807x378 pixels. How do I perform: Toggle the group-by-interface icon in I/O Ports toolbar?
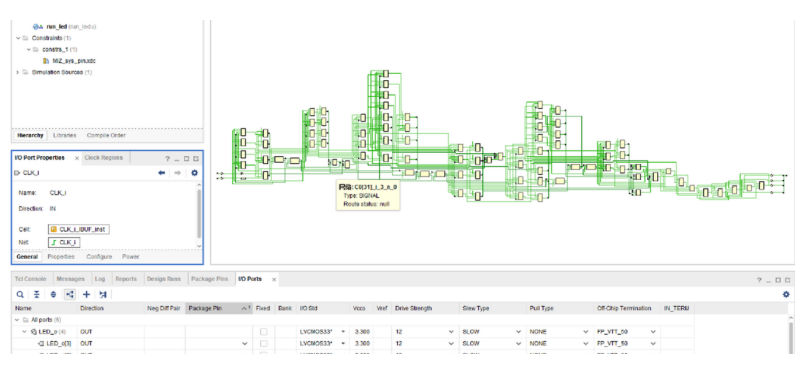point(69,295)
